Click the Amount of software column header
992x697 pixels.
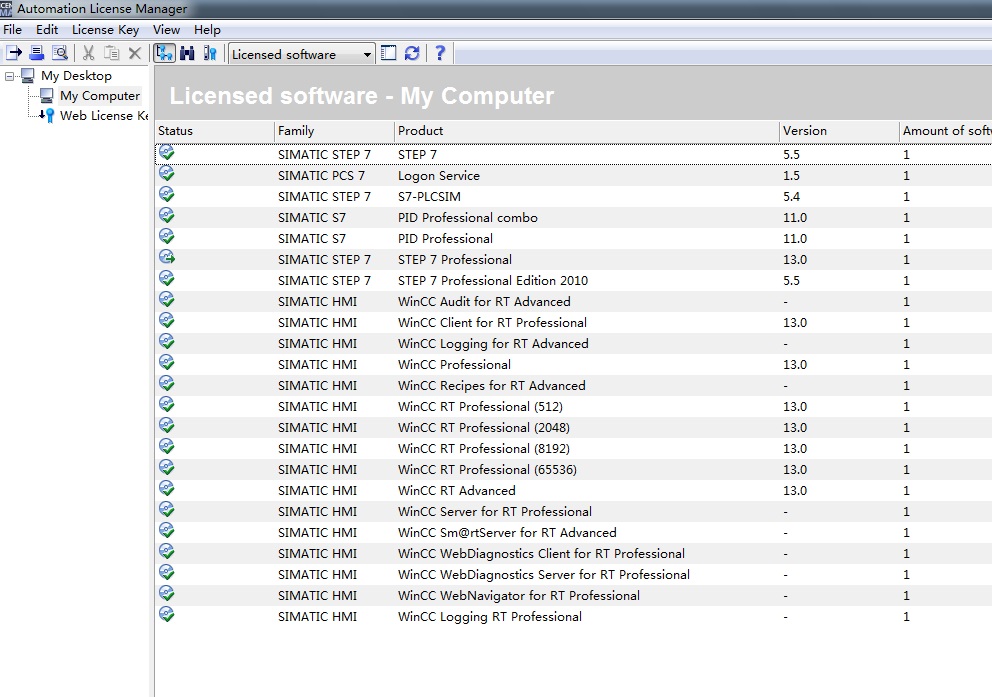[946, 131]
